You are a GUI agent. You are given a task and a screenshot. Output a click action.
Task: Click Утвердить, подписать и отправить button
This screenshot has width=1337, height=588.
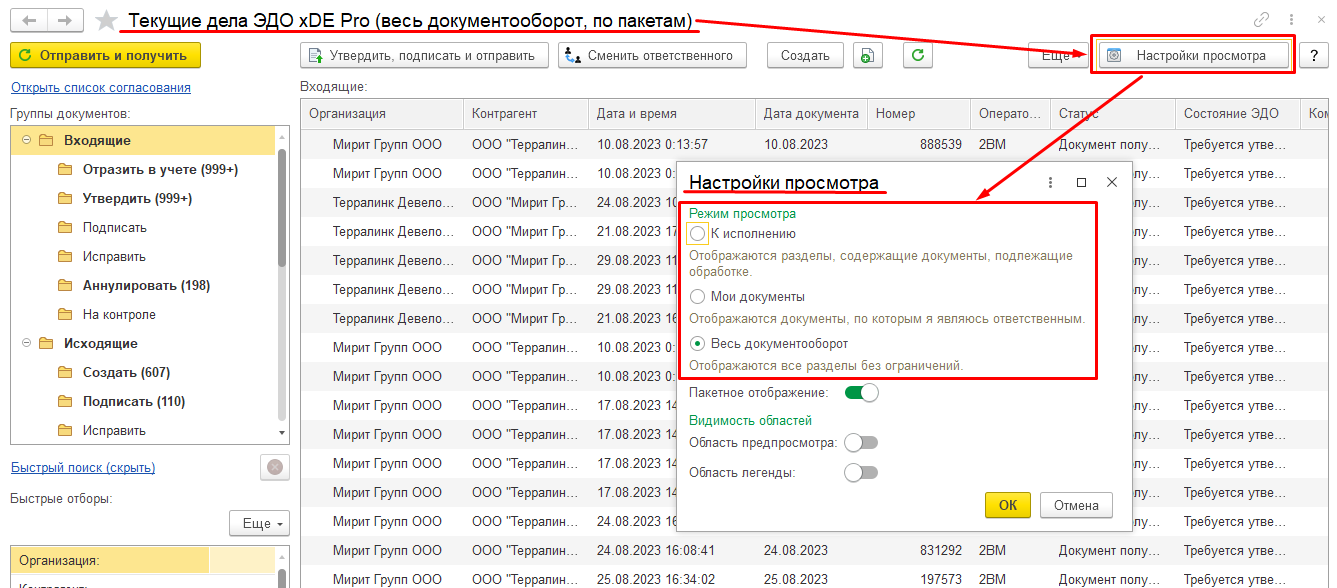[425, 56]
